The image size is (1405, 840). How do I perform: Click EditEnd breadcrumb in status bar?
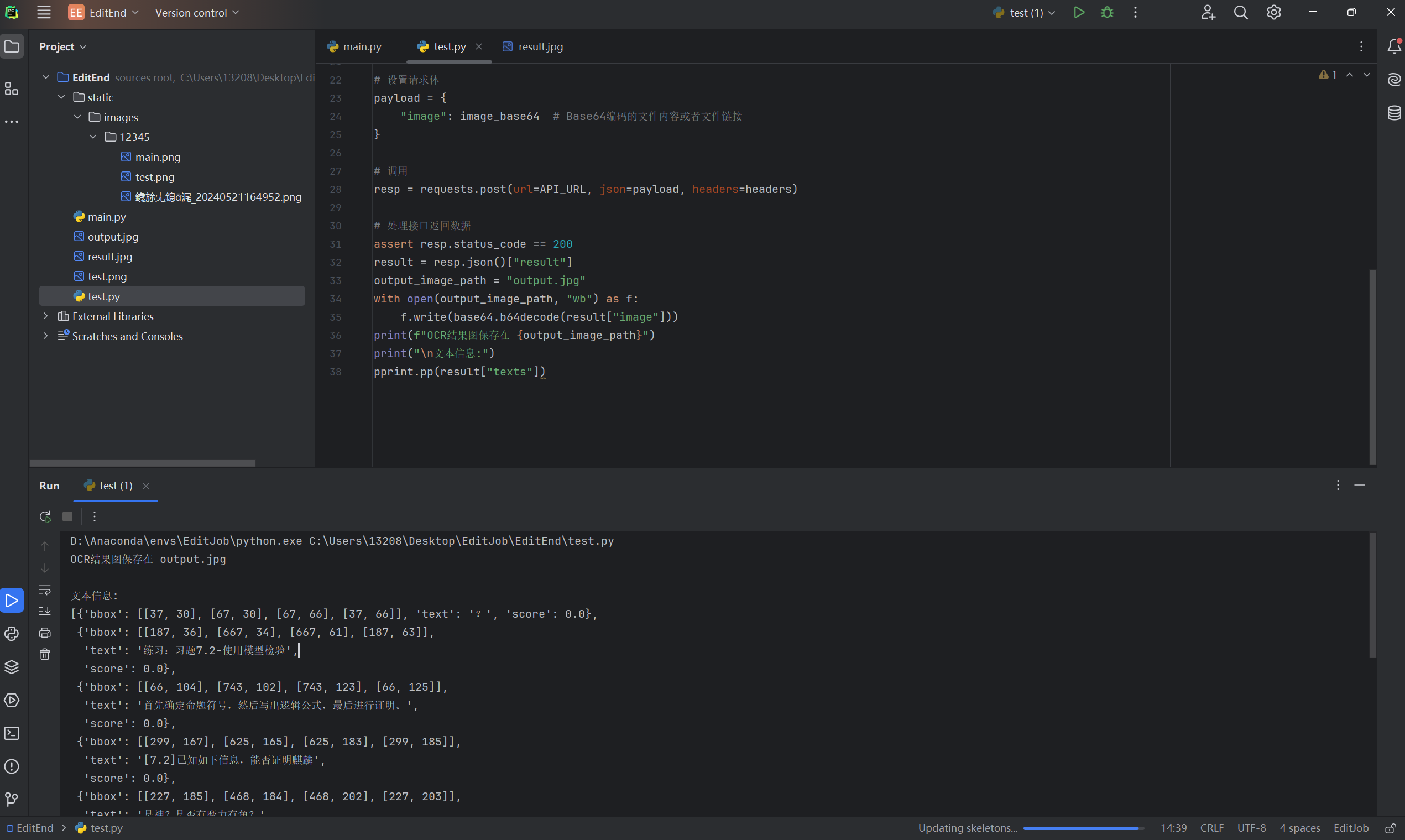point(30,828)
